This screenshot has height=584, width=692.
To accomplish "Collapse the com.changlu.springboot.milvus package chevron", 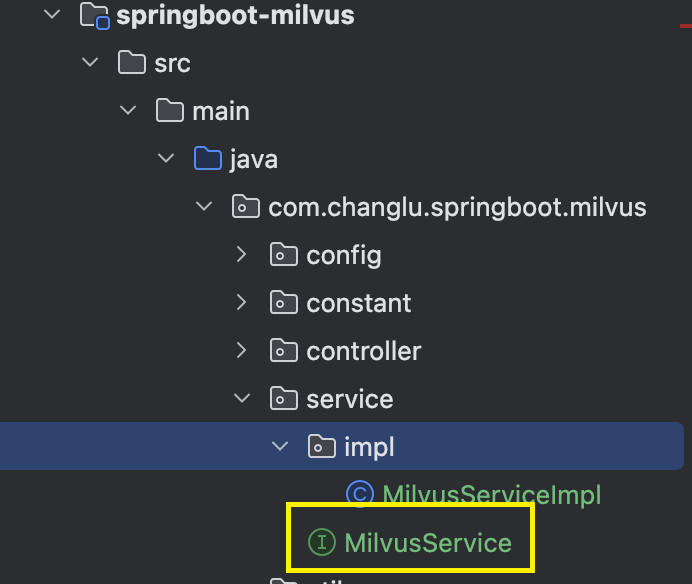I will 204,206.
